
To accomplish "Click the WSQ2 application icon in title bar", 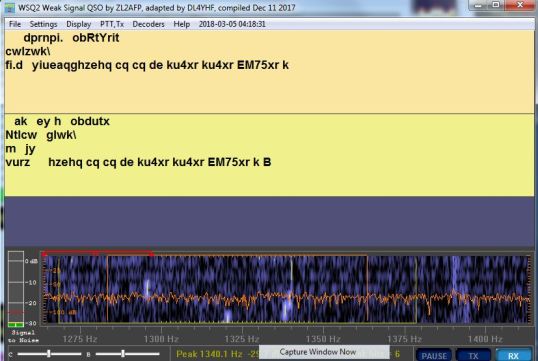I will [10, 8].
